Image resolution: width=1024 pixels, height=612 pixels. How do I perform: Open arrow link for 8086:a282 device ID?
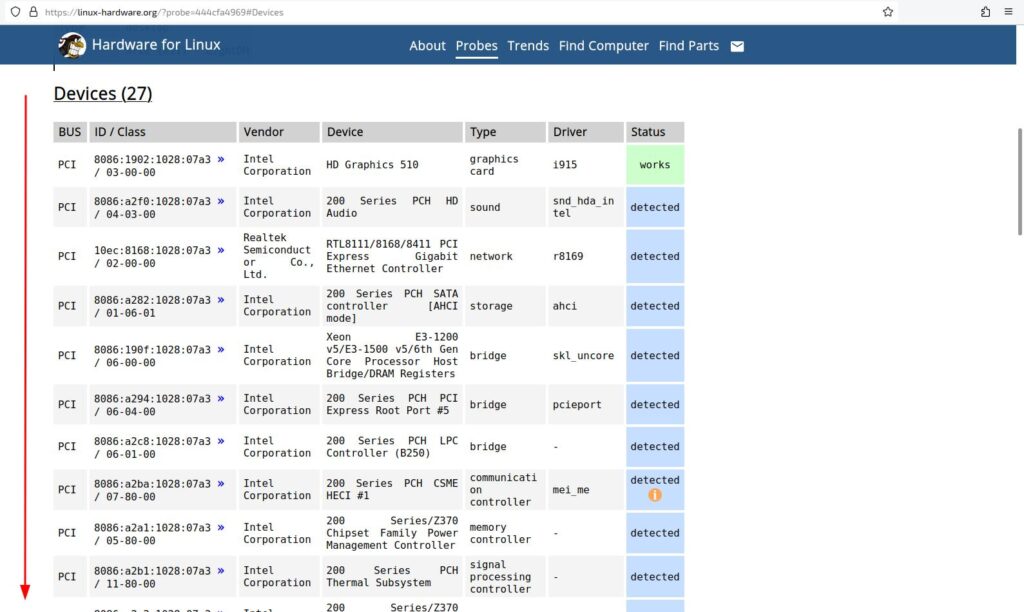221,299
